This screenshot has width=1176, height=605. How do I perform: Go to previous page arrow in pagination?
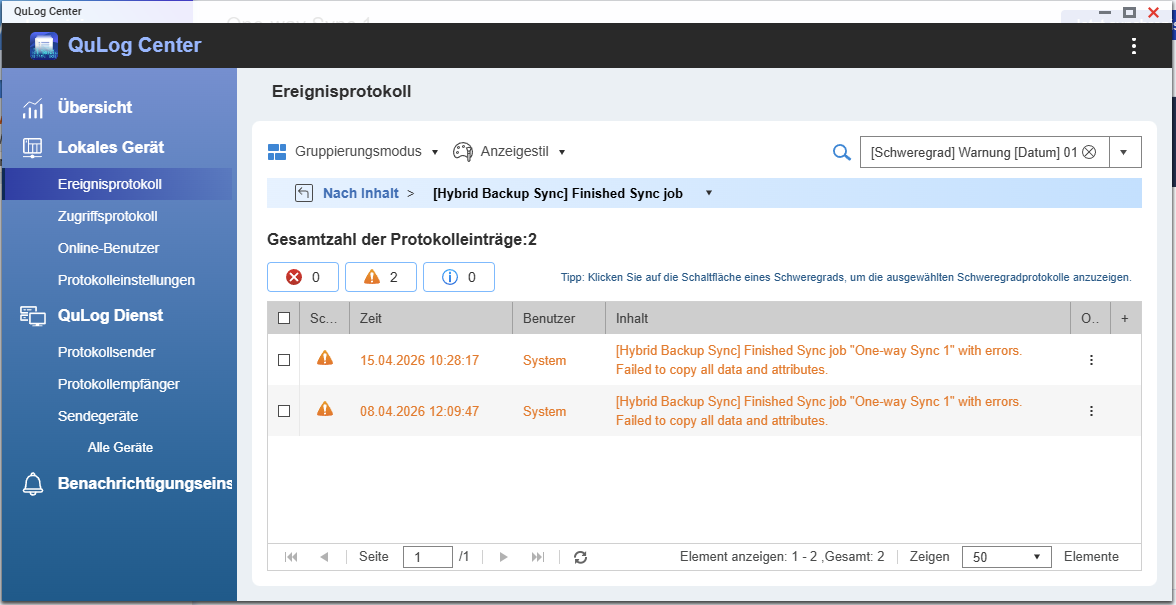click(324, 557)
